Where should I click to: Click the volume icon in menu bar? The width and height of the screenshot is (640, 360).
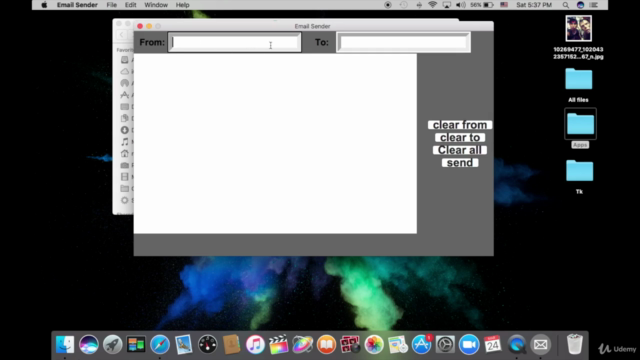pyautogui.click(x=460, y=5)
